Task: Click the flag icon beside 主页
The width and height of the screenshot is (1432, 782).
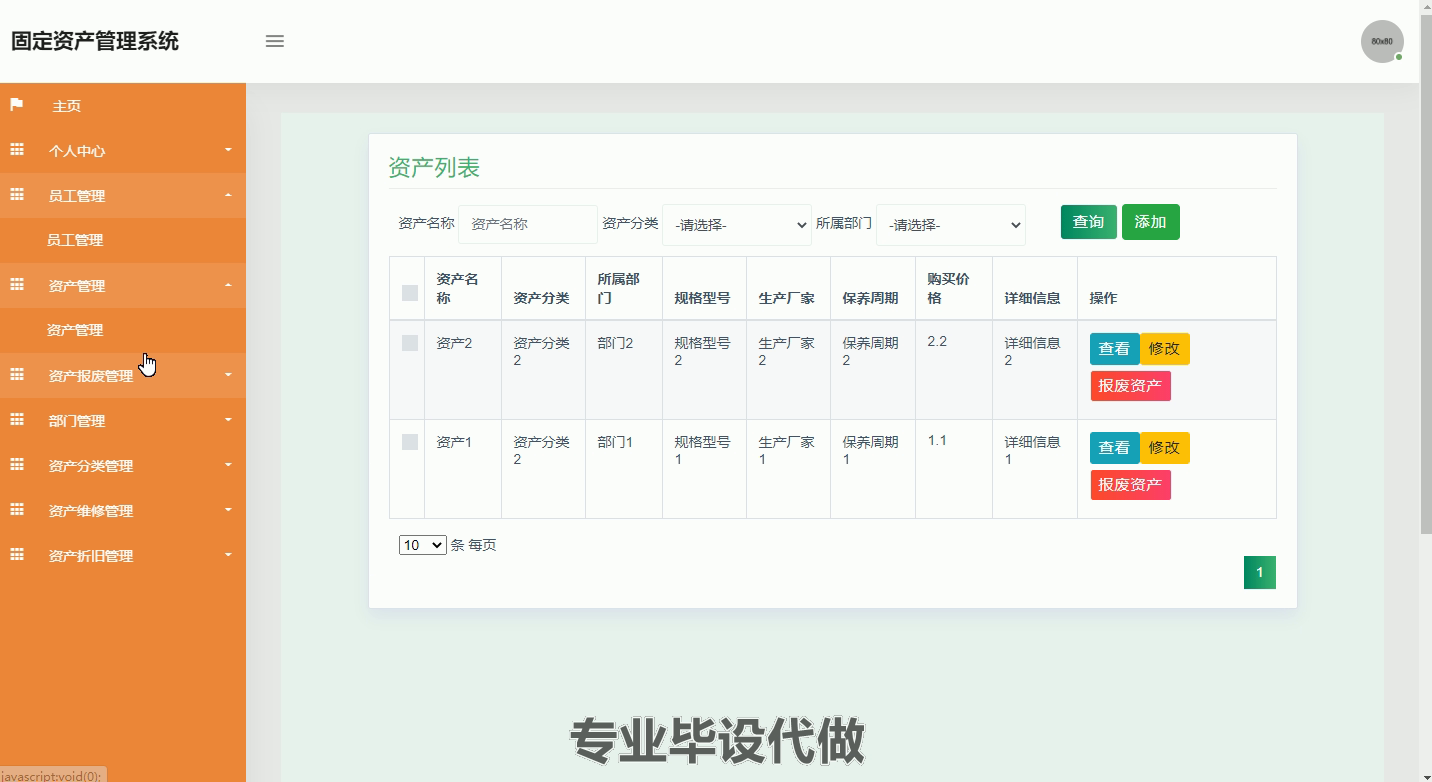Action: pyautogui.click(x=16, y=105)
